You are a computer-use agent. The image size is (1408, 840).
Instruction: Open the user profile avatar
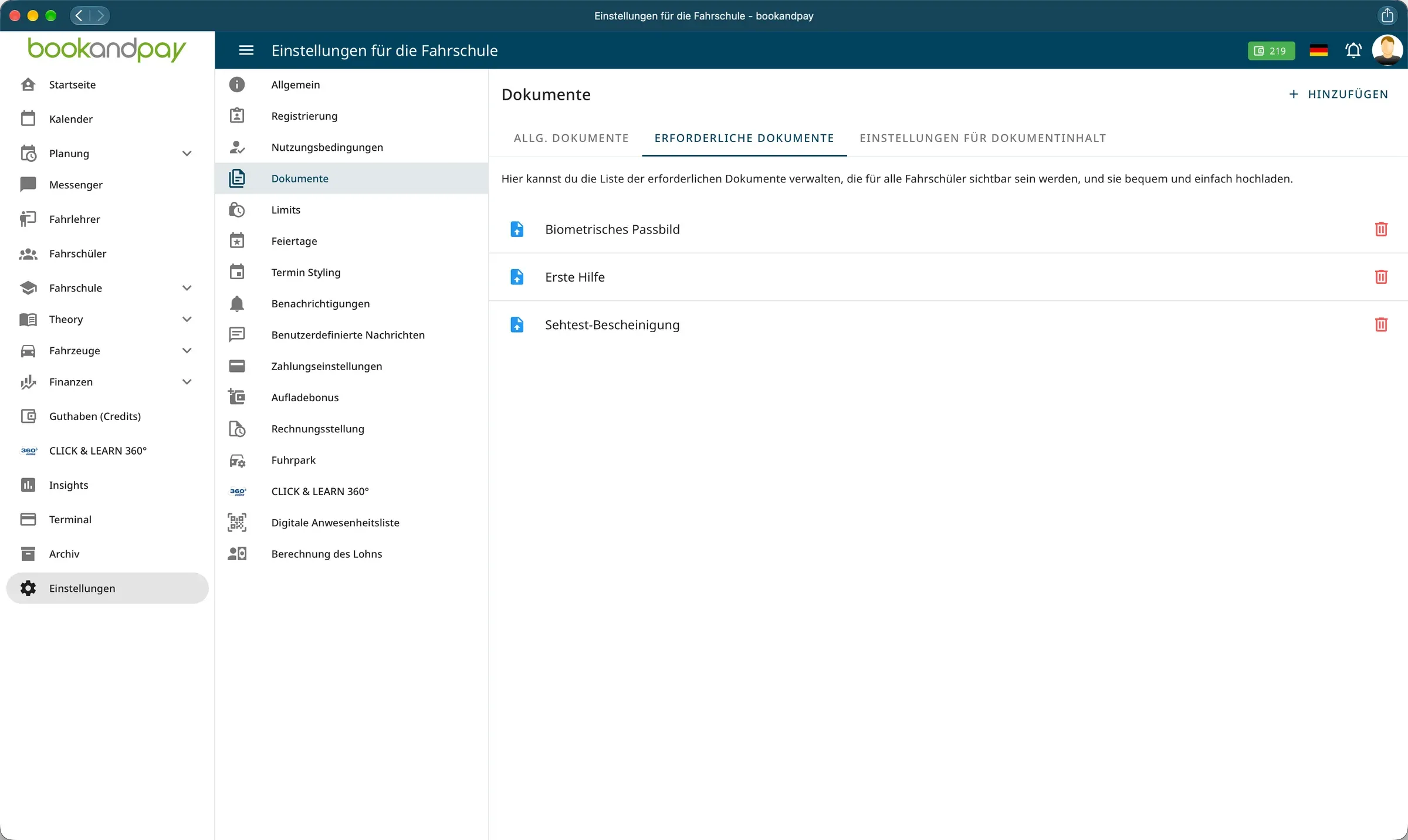click(1387, 50)
